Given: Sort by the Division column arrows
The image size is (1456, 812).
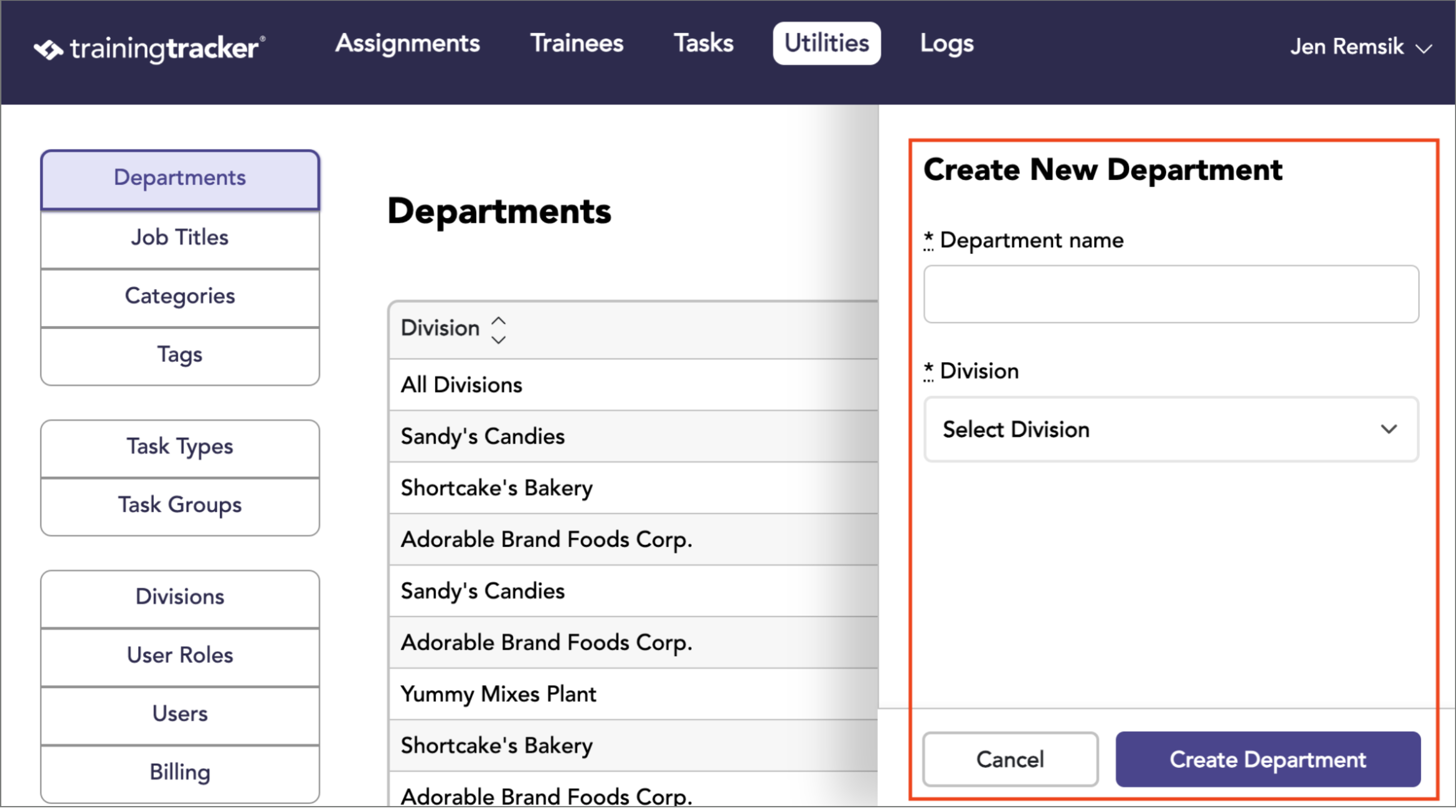Looking at the screenshot, I should (498, 330).
